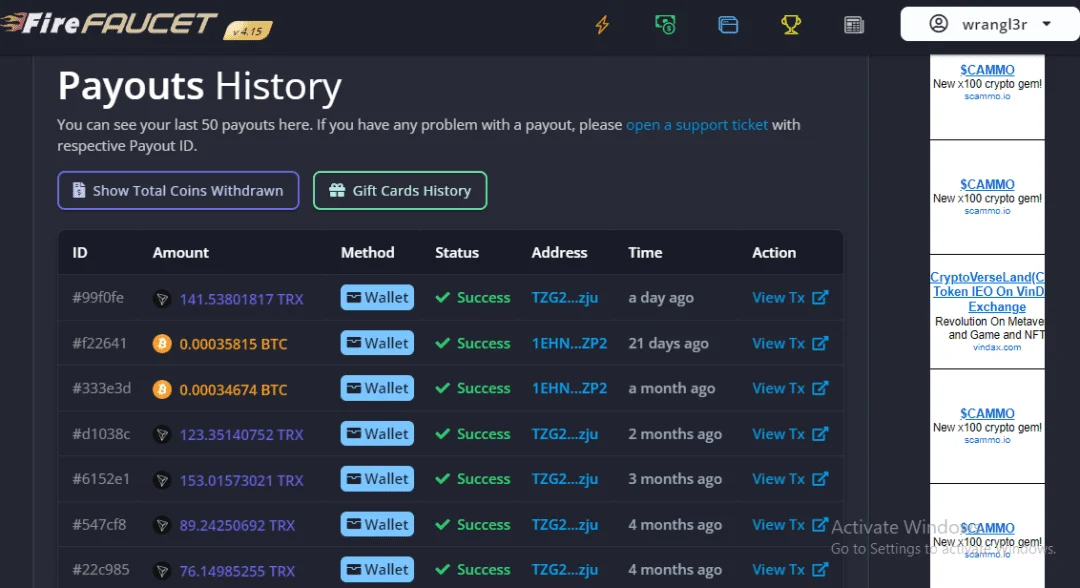Image resolution: width=1080 pixels, height=588 pixels.
Task: Click address TZG2...zju in row #99f0fe
Action: [x=565, y=297]
